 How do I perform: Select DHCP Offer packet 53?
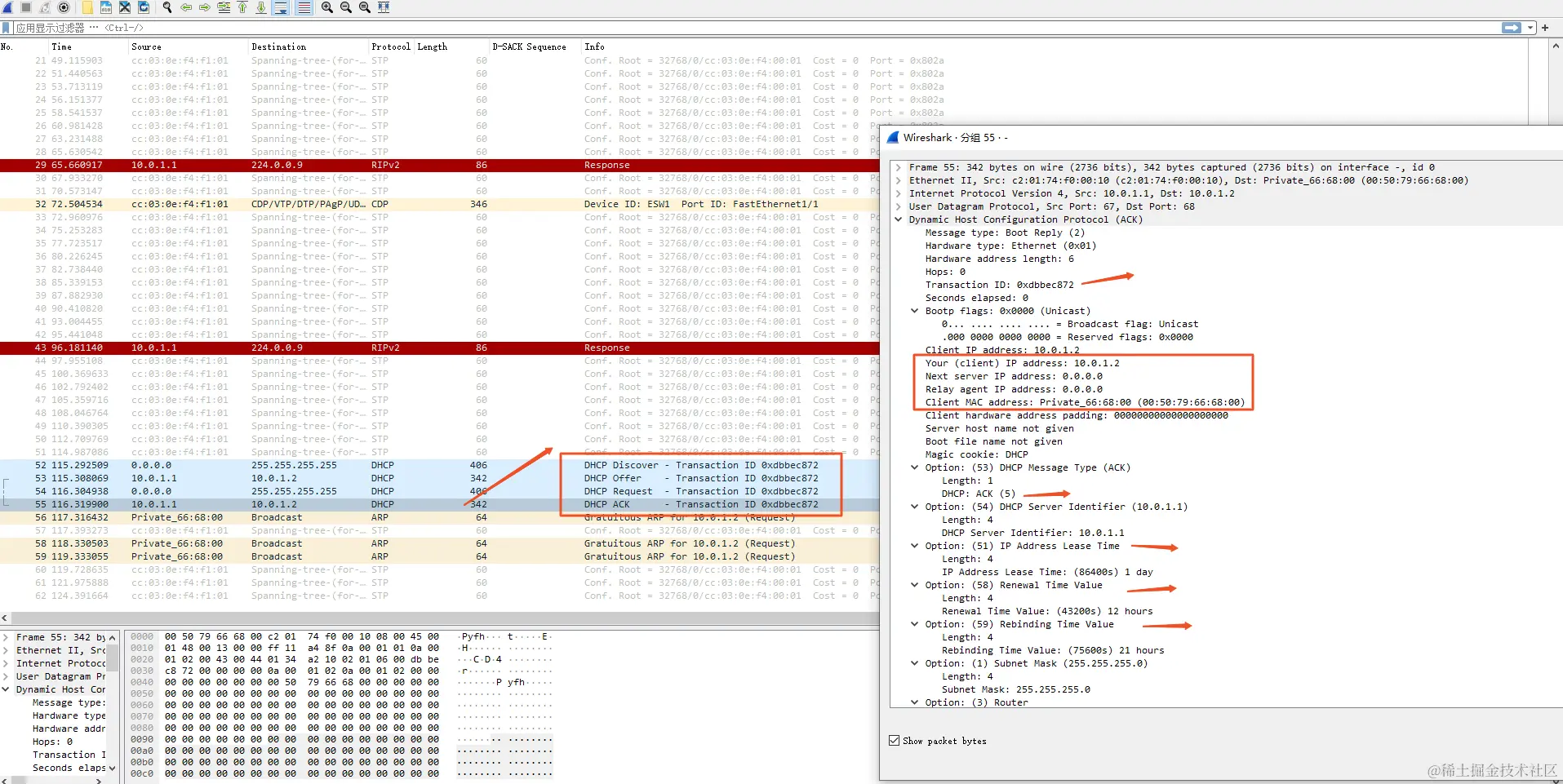(x=439, y=478)
